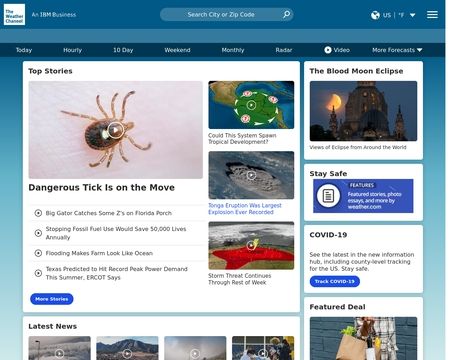Play third Latest News video thumbnail
This screenshot has width=450, height=360.
point(195,353)
